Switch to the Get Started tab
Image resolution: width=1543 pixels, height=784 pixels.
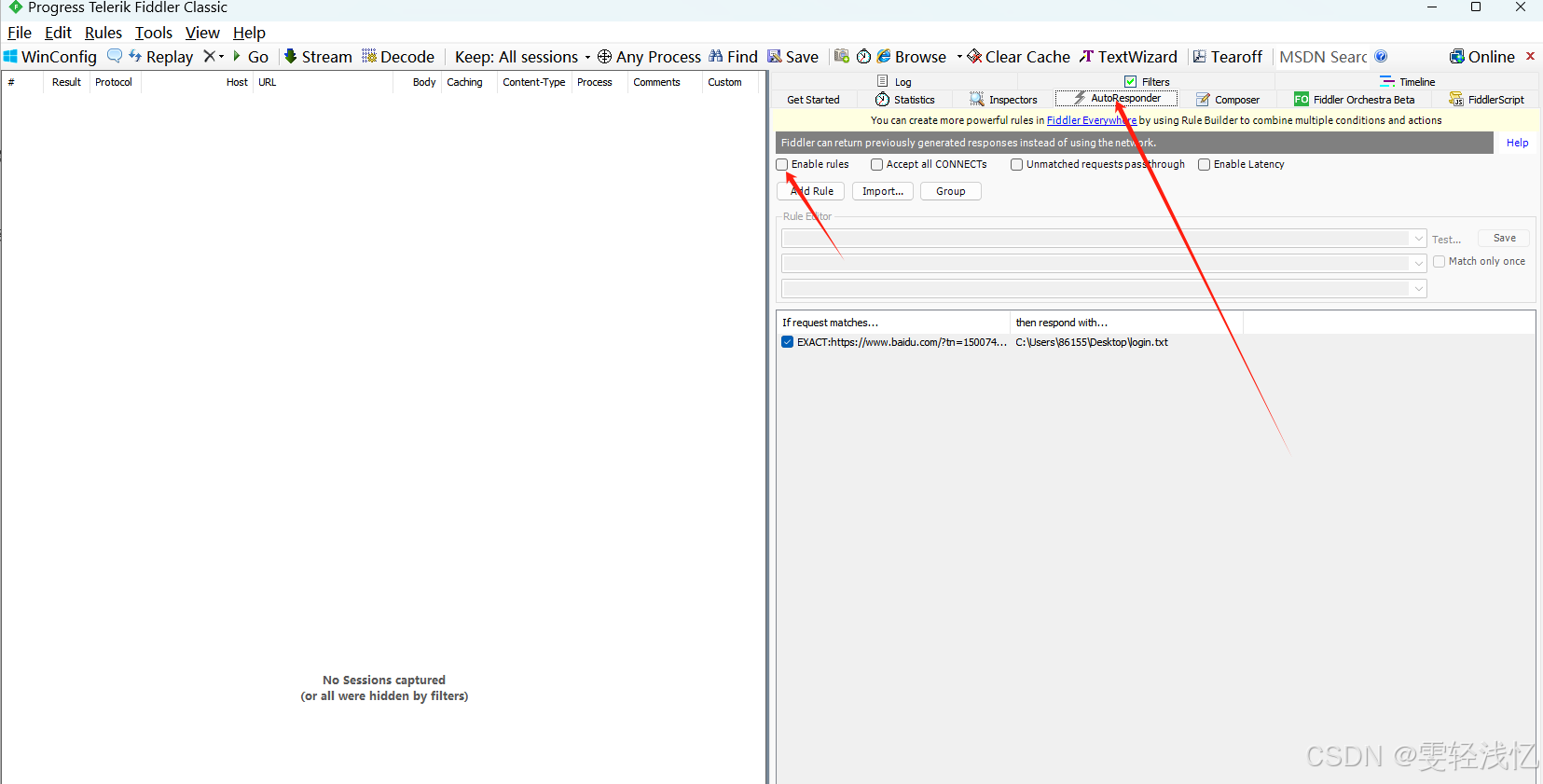(813, 100)
